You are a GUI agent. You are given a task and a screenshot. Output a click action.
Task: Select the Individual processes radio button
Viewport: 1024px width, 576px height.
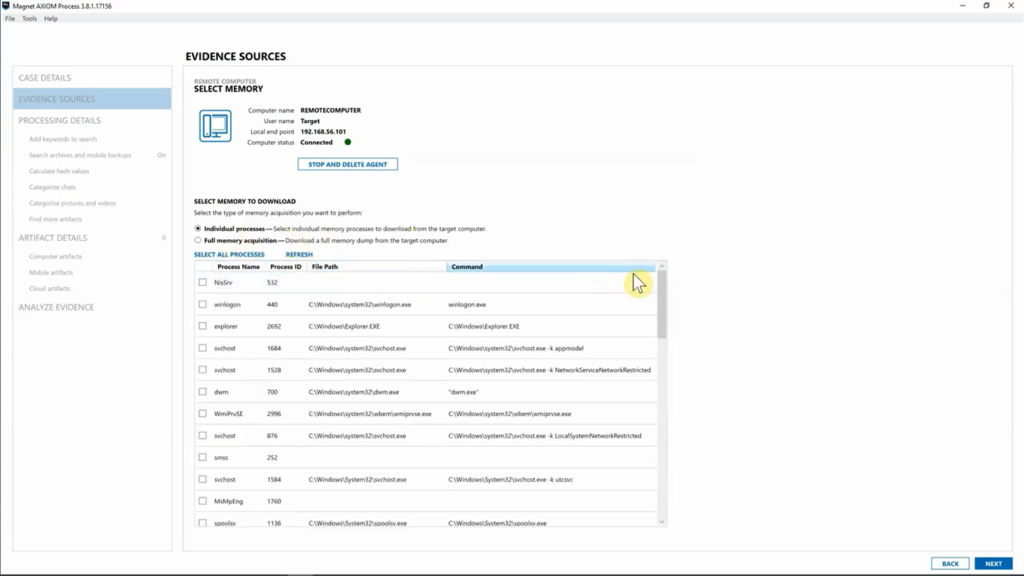(198, 229)
